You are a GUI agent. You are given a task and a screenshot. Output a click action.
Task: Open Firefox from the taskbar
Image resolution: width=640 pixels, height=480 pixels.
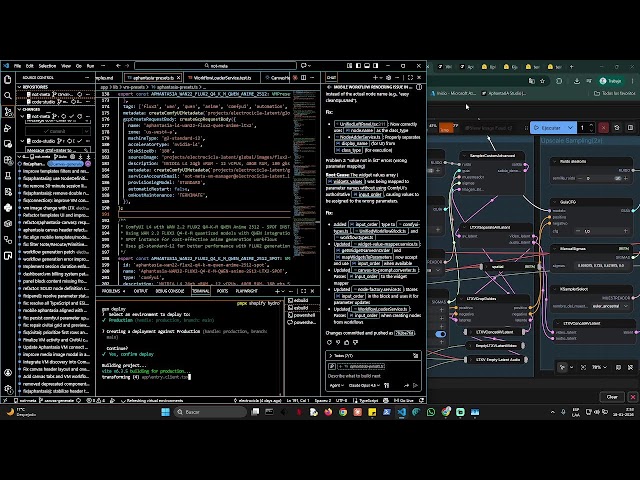328,412
